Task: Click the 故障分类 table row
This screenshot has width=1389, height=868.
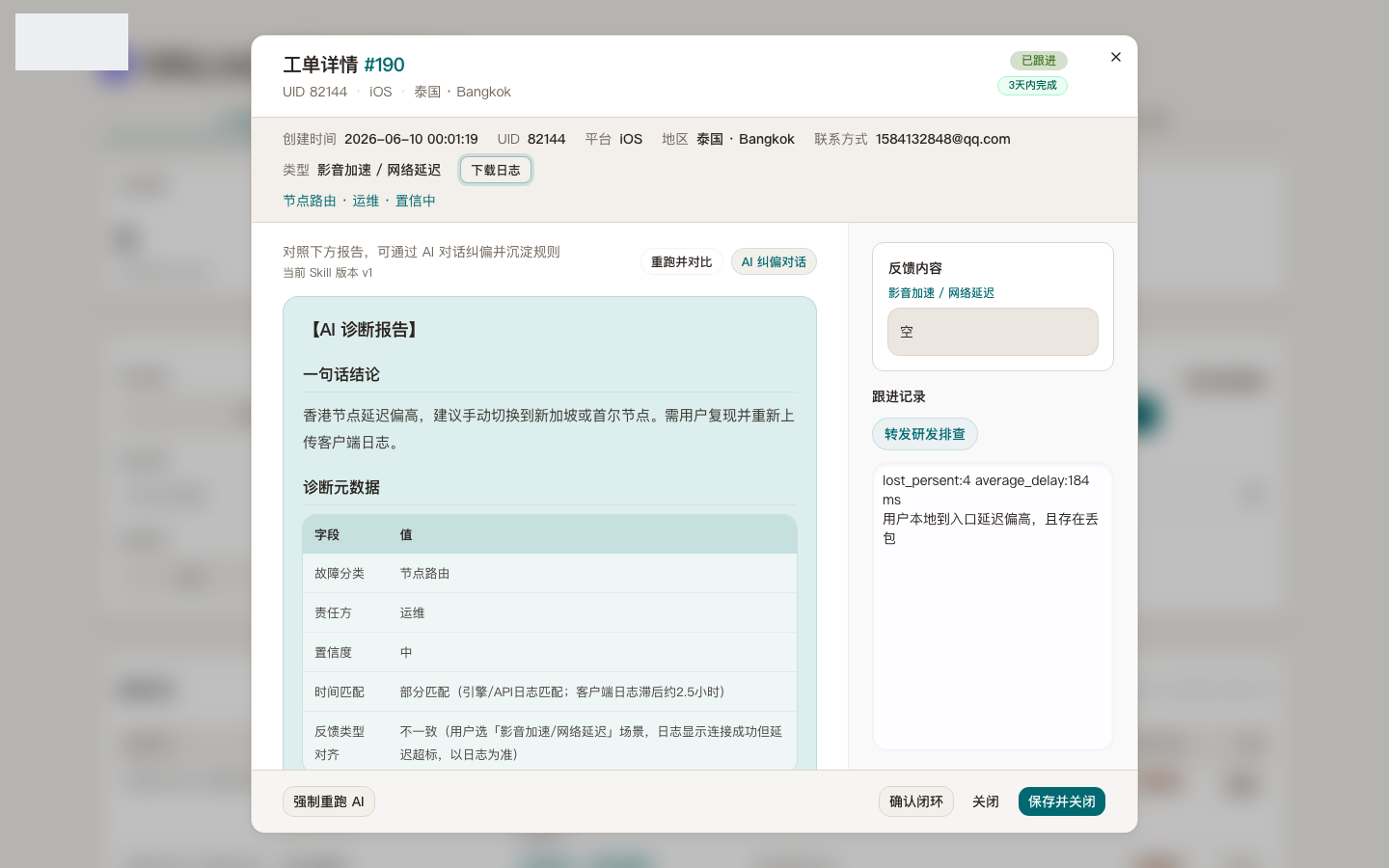Action: [550, 573]
